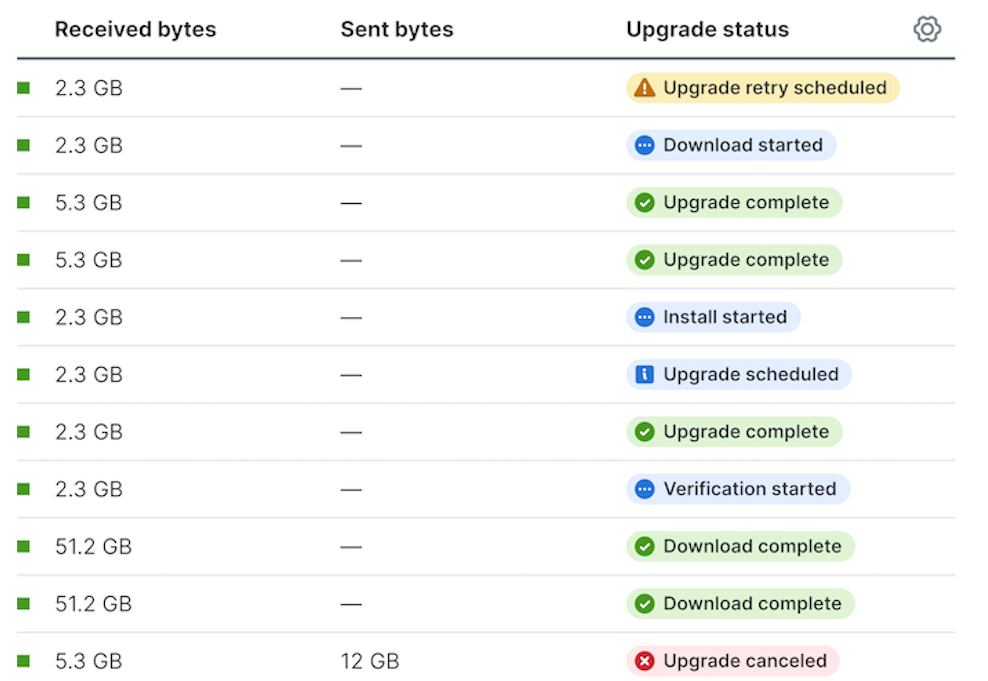The width and height of the screenshot is (988, 681).
Task: Click the 12 GB sent bytes value
Action: coord(371,661)
